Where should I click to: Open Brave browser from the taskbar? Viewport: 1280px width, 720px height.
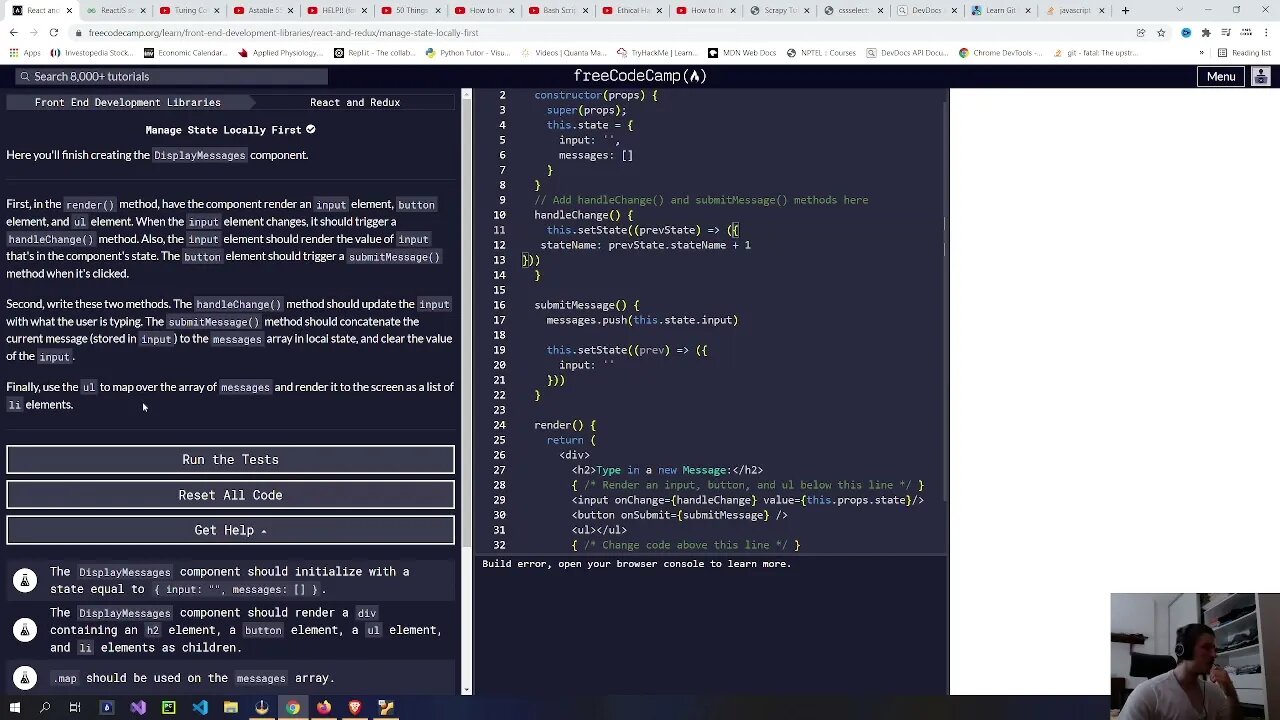pyautogui.click(x=355, y=708)
